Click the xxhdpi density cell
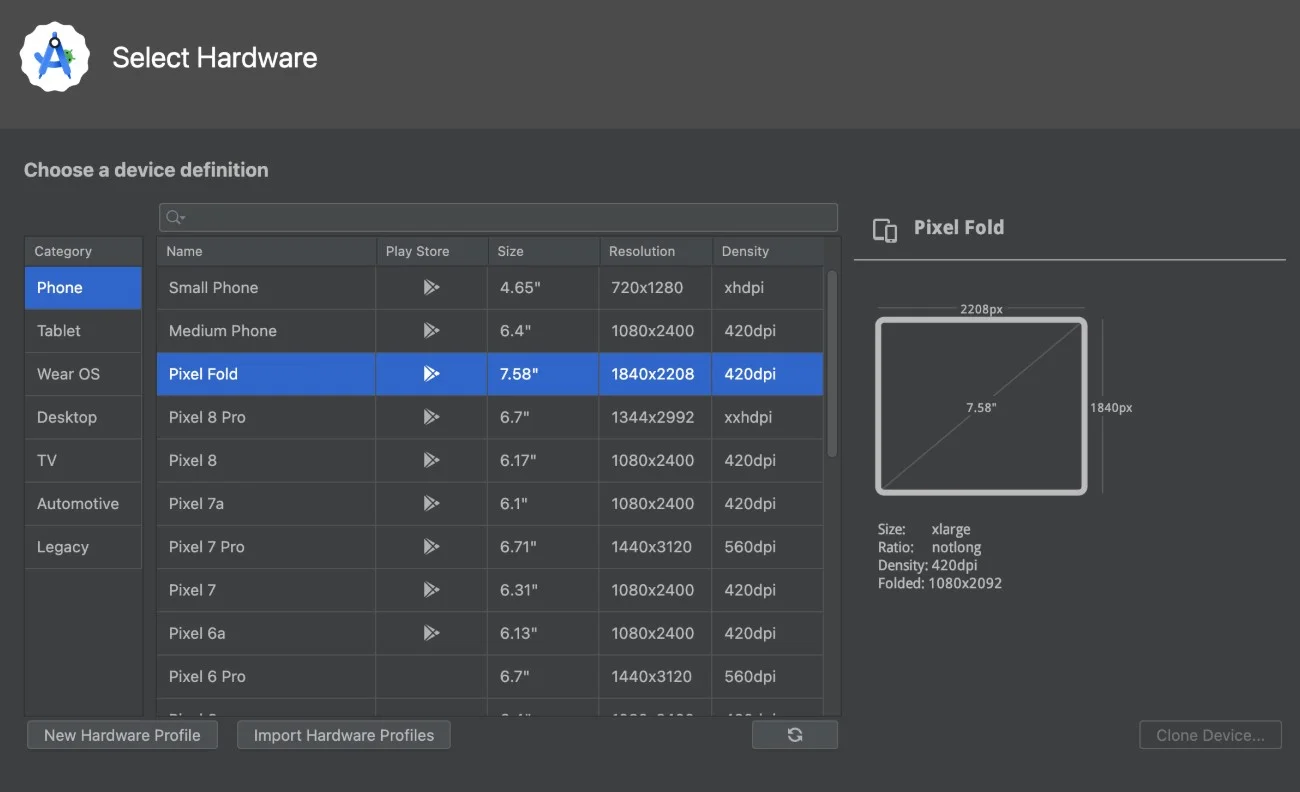 point(768,417)
